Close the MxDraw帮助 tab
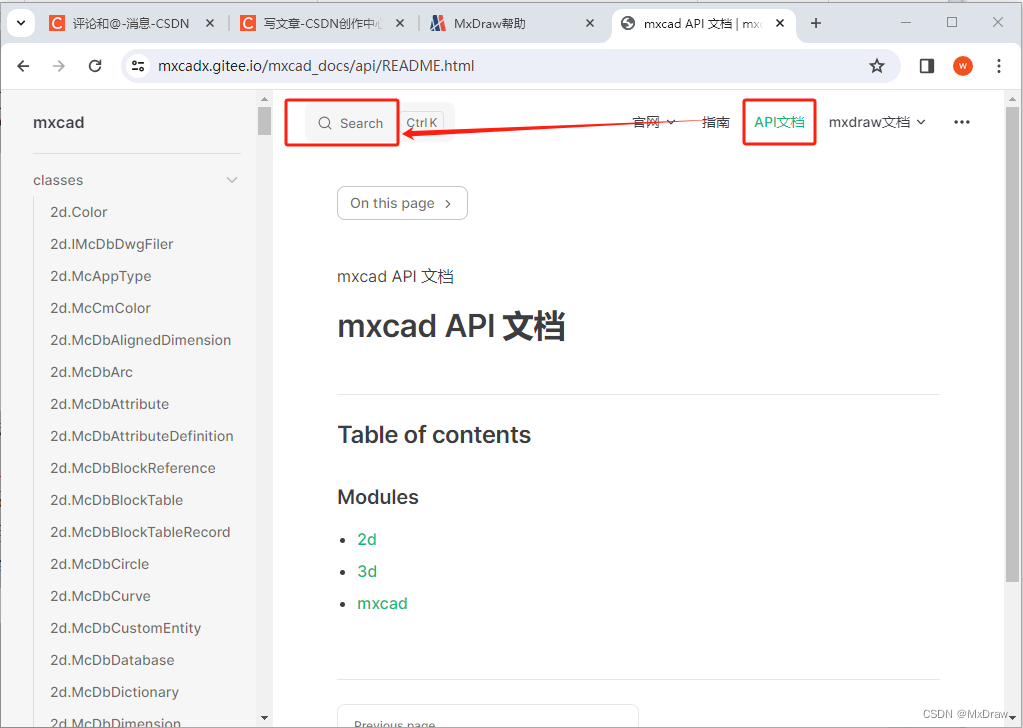This screenshot has width=1023, height=728. point(590,23)
